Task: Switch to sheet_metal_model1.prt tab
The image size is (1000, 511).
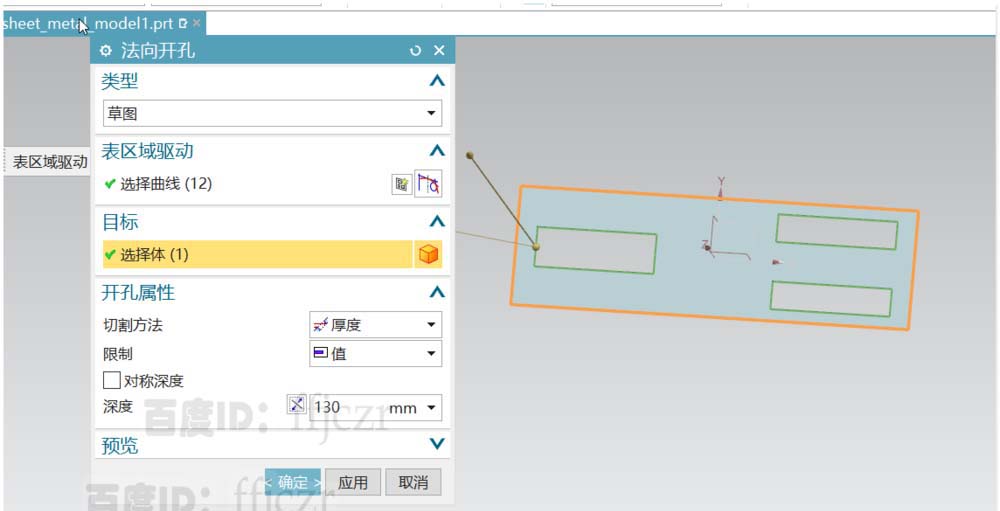Action: (x=87, y=24)
